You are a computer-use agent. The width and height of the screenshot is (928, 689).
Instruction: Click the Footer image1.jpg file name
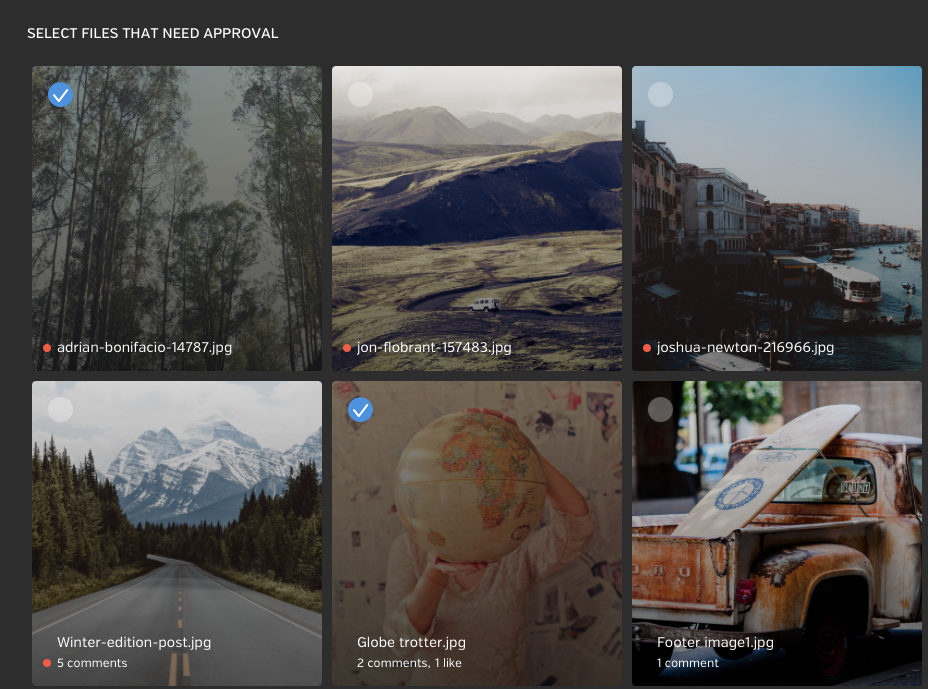(715, 642)
